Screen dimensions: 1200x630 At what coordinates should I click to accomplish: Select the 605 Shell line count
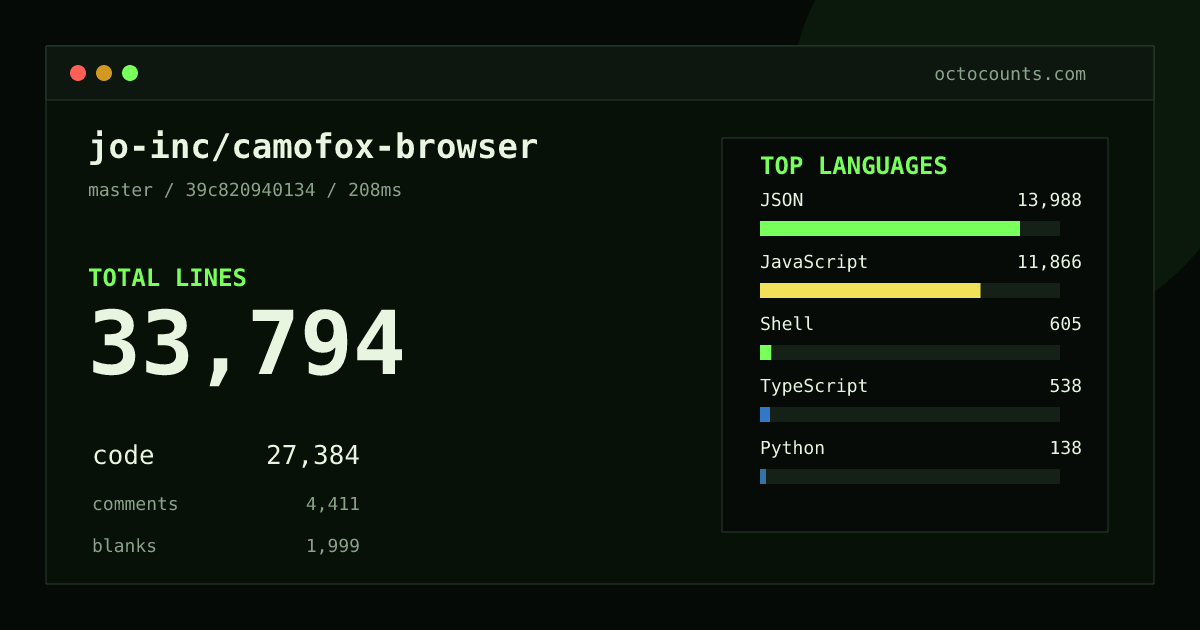tap(1065, 324)
